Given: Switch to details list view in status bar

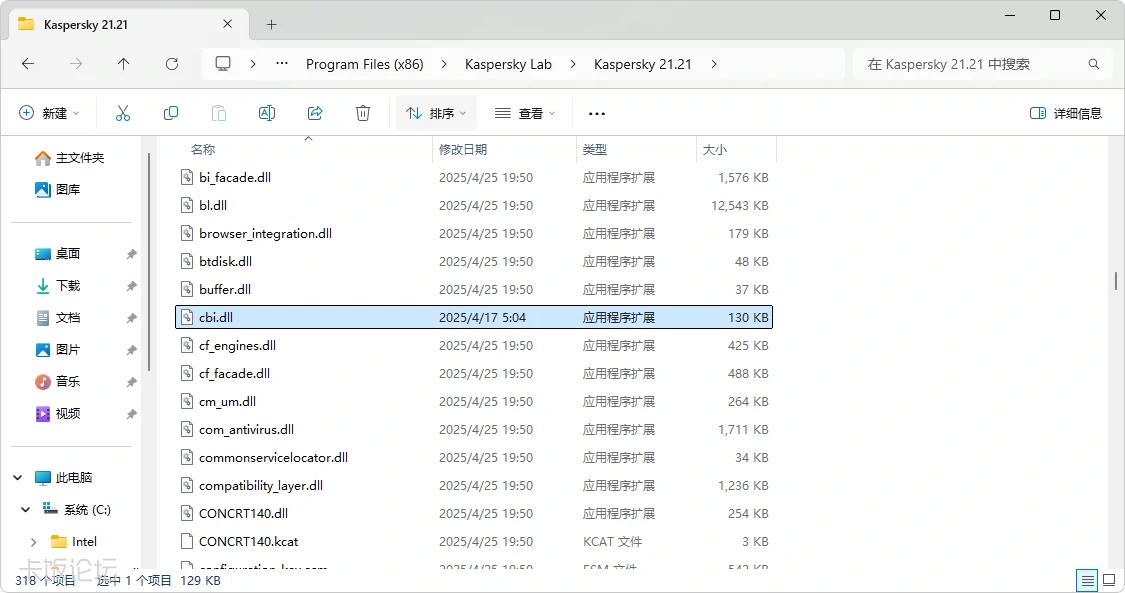Looking at the screenshot, I should click(1086, 580).
